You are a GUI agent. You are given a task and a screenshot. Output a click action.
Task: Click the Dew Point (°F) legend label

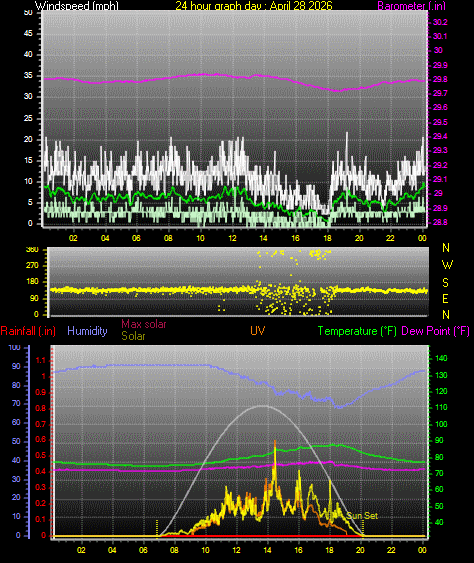tap(435, 331)
